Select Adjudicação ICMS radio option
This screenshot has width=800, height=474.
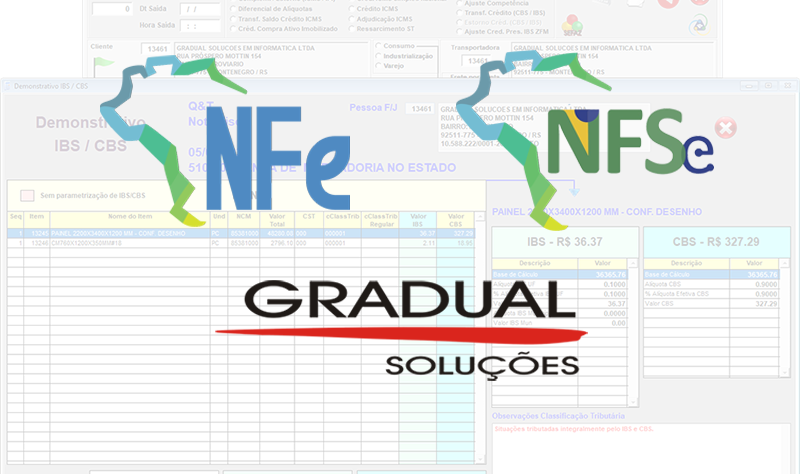tap(352, 19)
